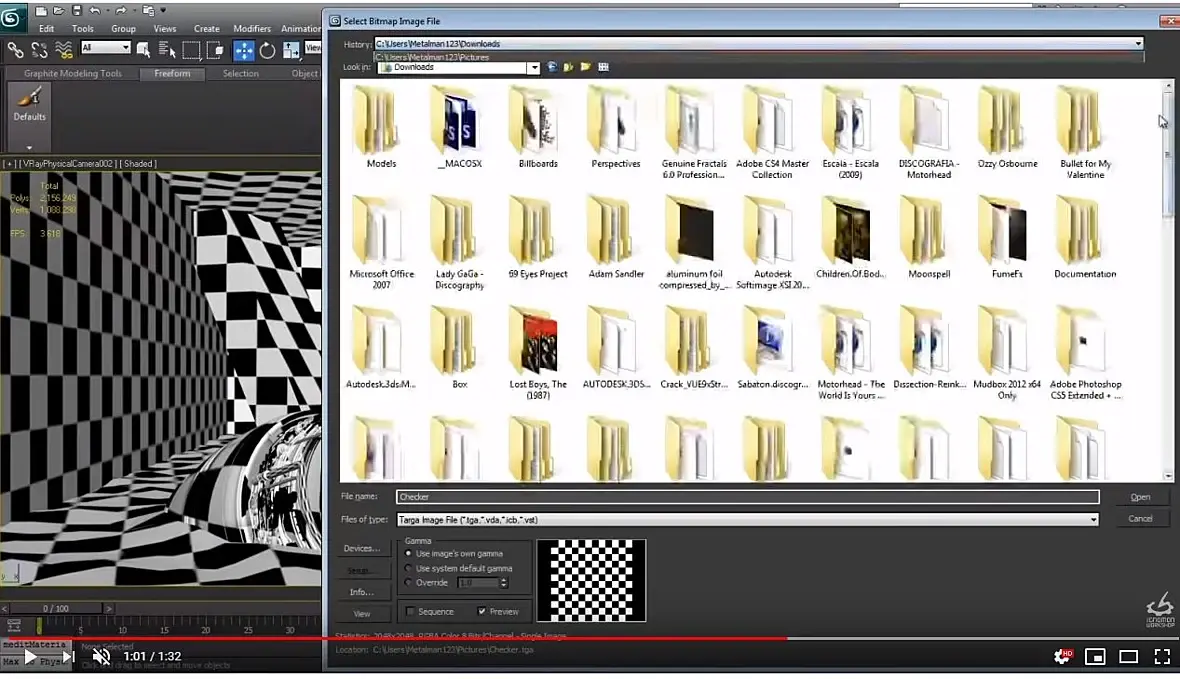Unmute the video player sound

click(x=101, y=657)
